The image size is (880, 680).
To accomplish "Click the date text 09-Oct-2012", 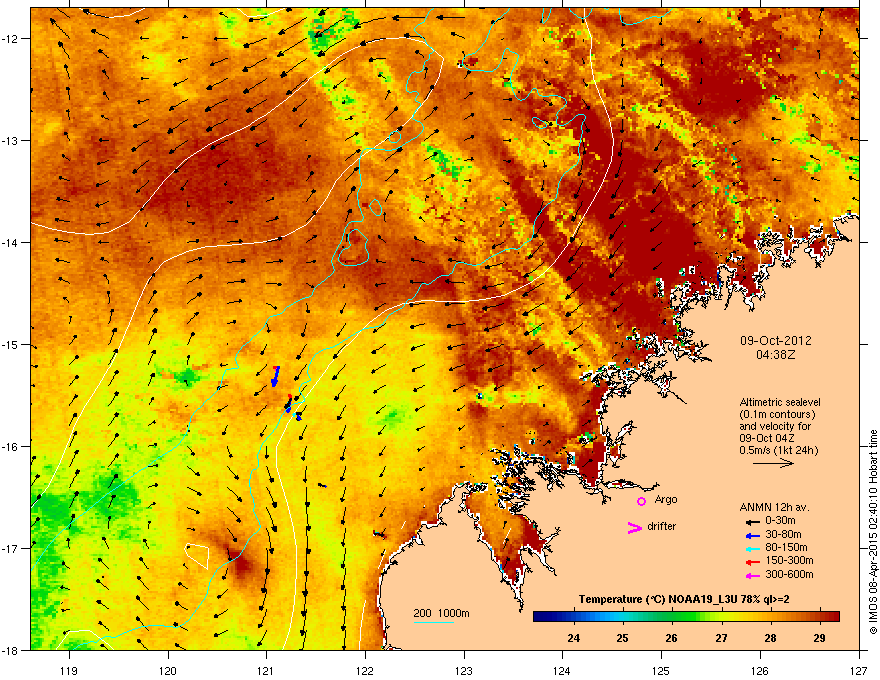I will click(x=776, y=341).
